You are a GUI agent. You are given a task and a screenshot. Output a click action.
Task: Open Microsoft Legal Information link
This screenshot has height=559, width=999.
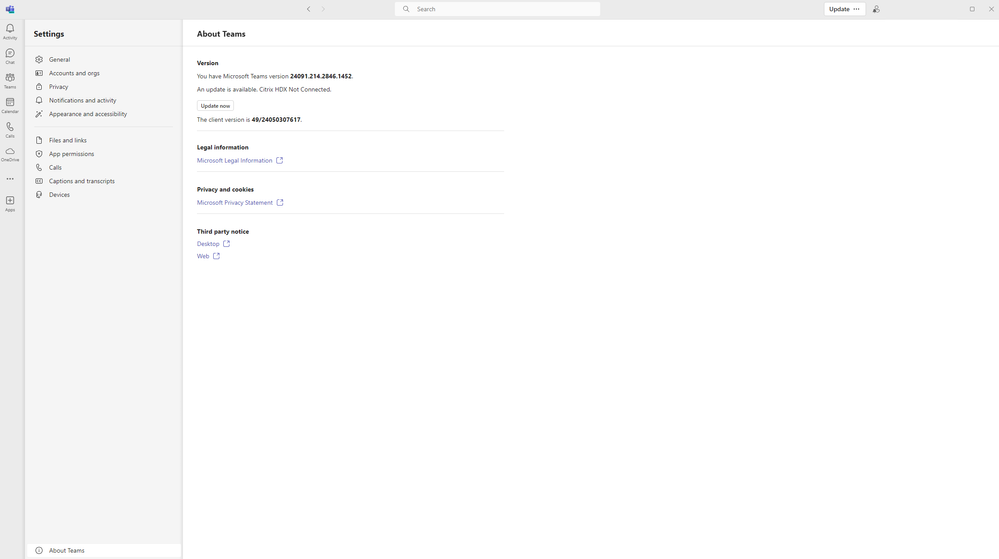point(234,161)
